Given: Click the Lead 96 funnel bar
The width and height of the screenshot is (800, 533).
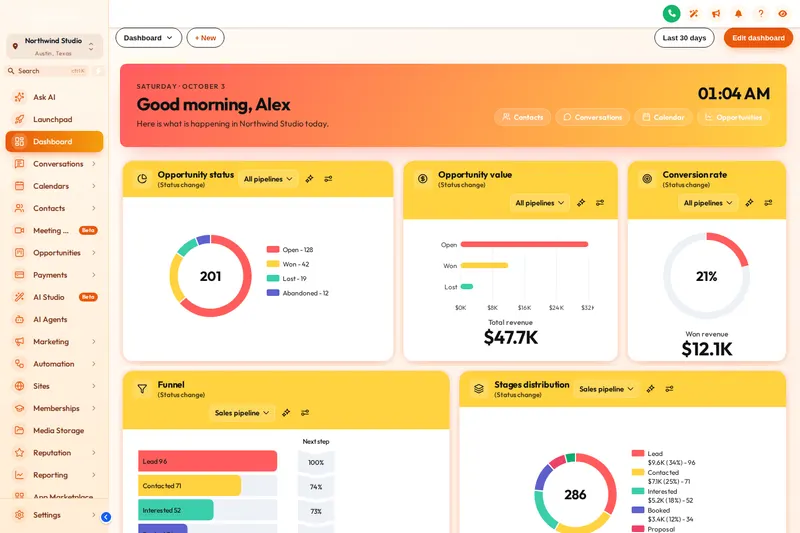Looking at the screenshot, I should [x=208, y=461].
